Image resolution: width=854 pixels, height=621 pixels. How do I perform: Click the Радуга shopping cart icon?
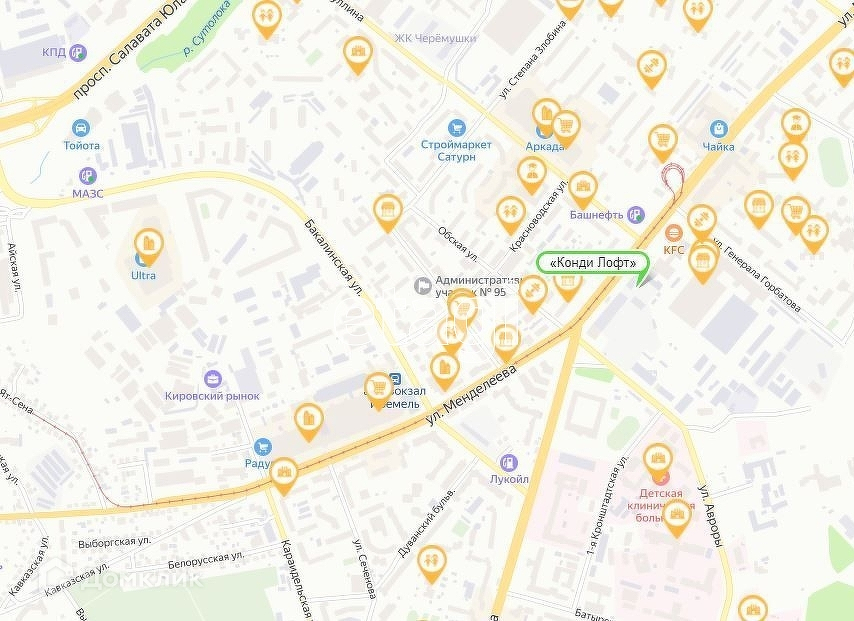tap(263, 447)
